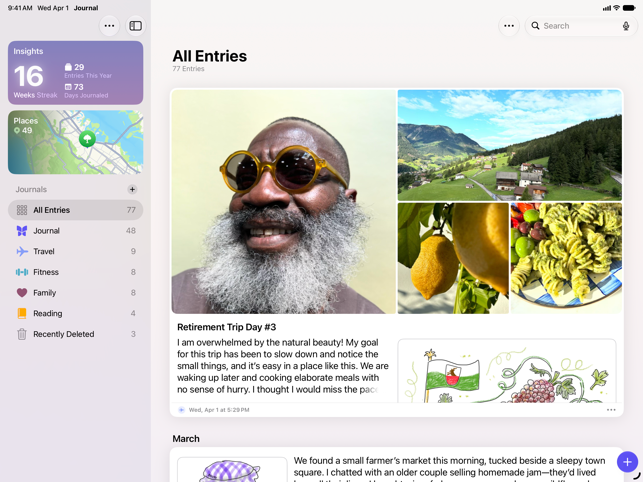Open entry options ellipsis for Retirement Trip

(x=611, y=410)
